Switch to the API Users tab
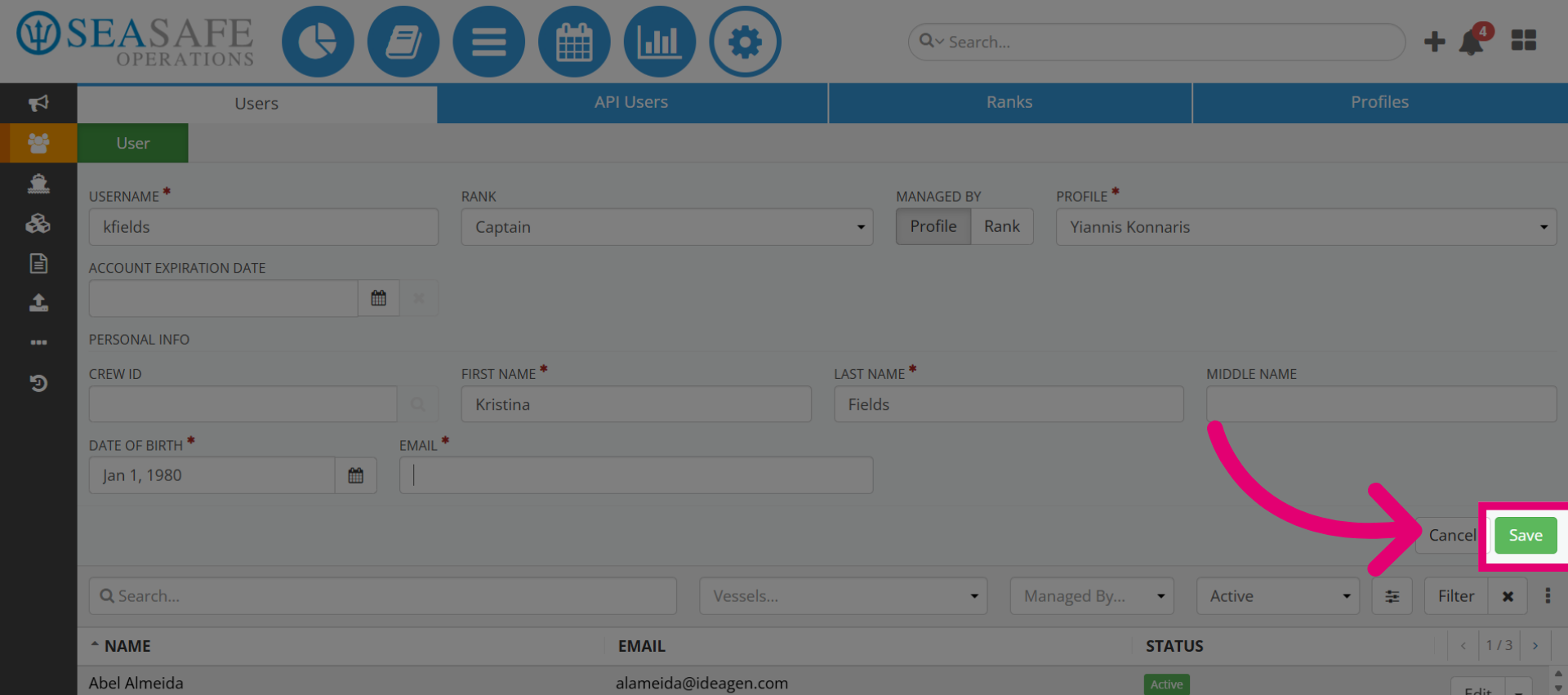This screenshot has height=695, width=1568. coord(631,102)
